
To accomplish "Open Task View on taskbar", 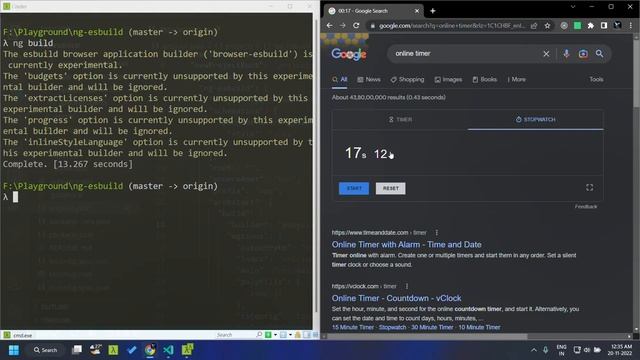I will click(x=77, y=350).
